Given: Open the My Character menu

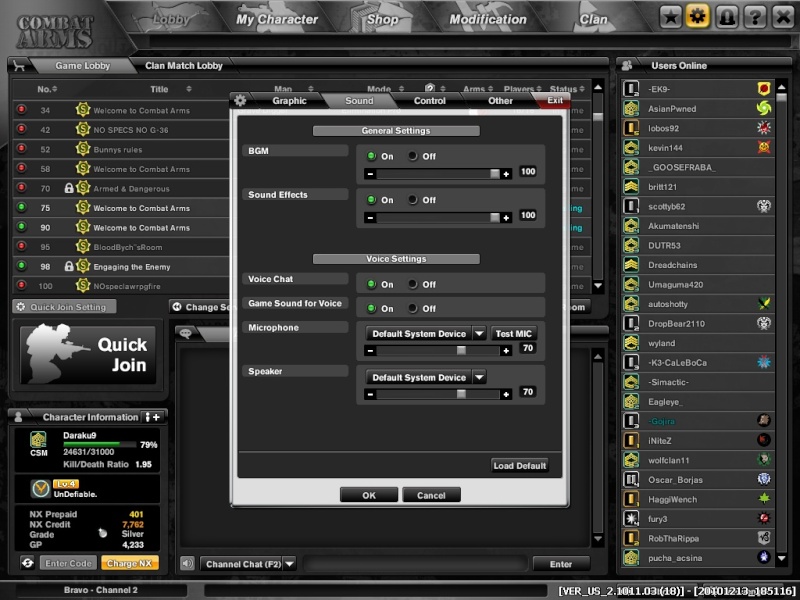Looking at the screenshot, I should point(277,19).
